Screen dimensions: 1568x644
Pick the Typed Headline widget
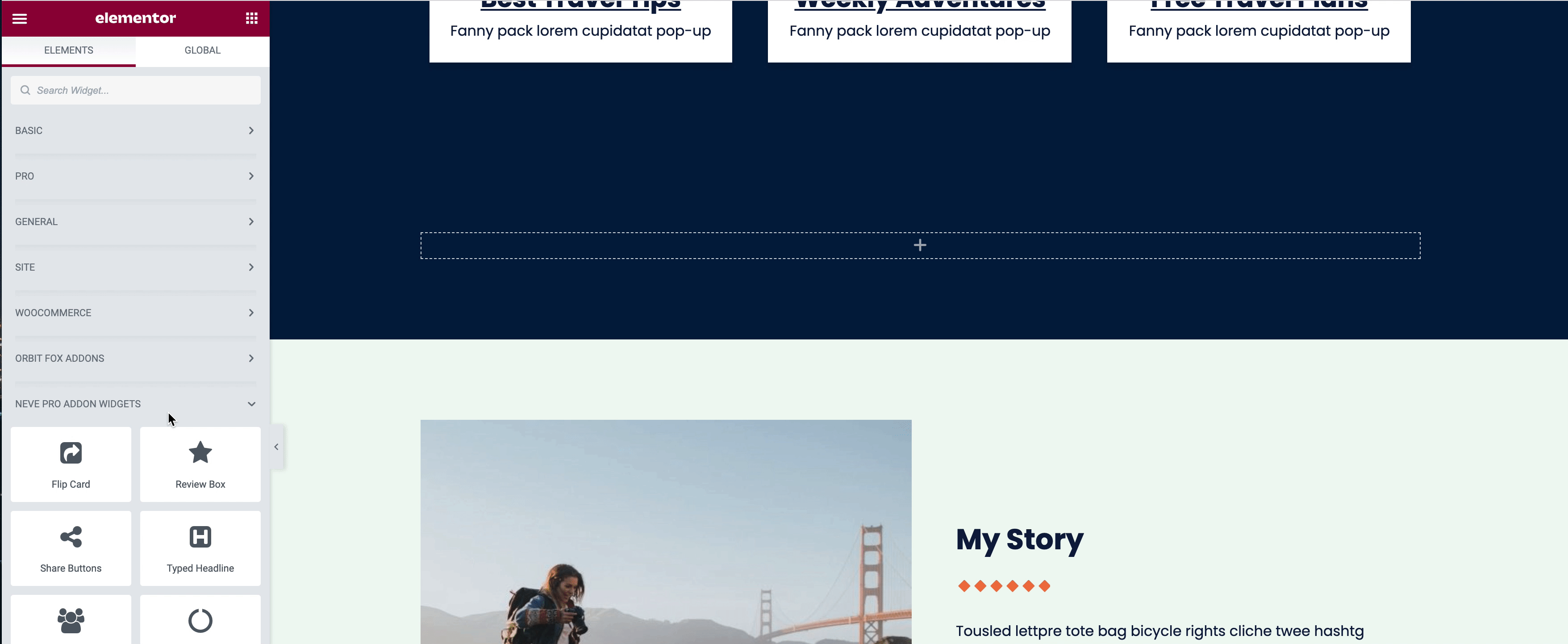[200, 548]
